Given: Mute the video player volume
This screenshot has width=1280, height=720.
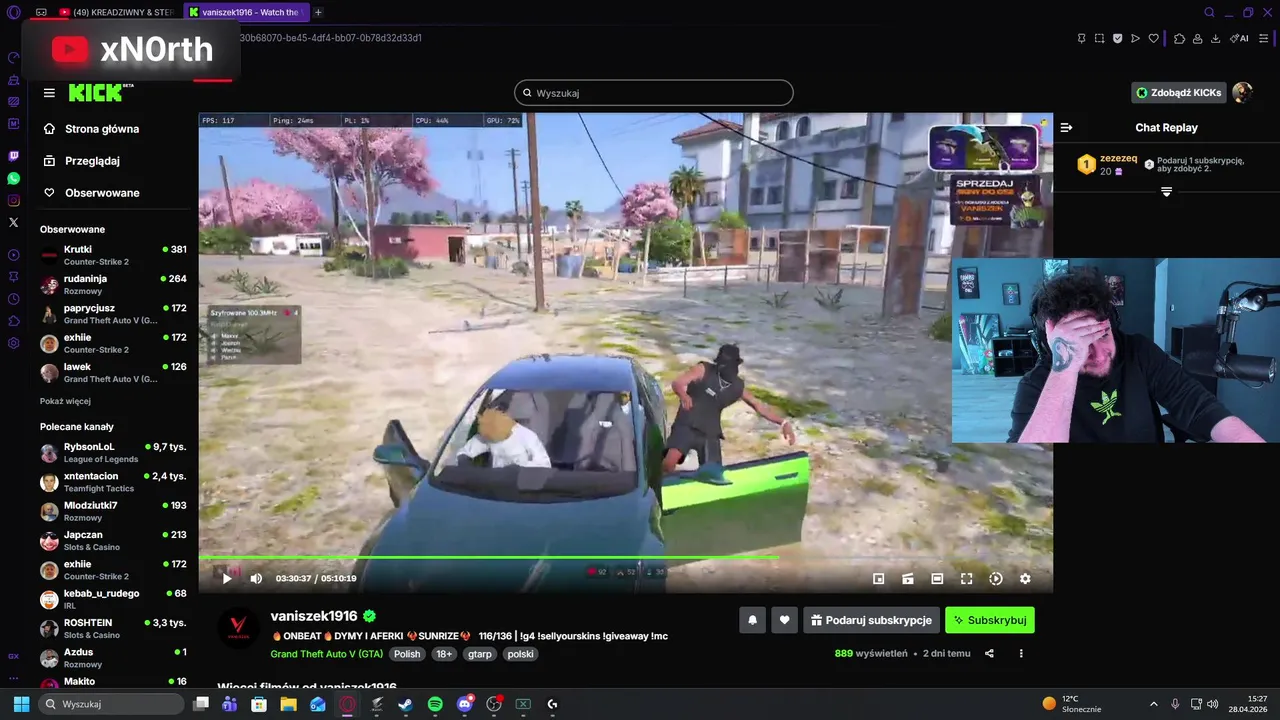Looking at the screenshot, I should 256,578.
